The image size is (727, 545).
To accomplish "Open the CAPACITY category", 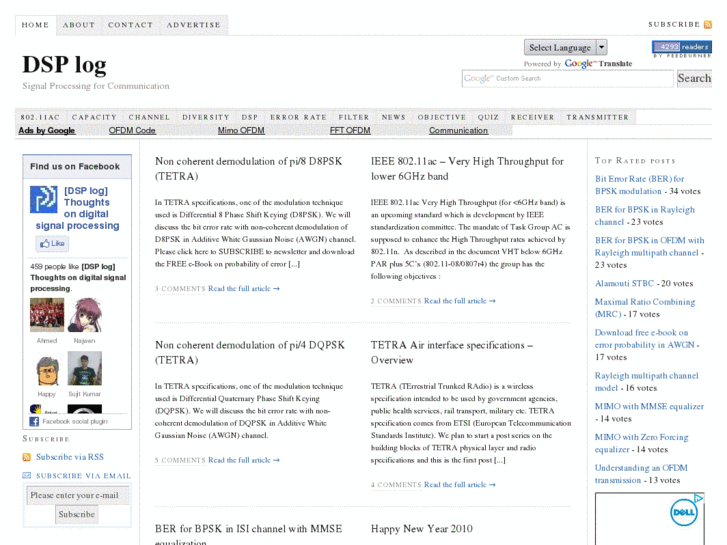I will pyautogui.click(x=94, y=117).
